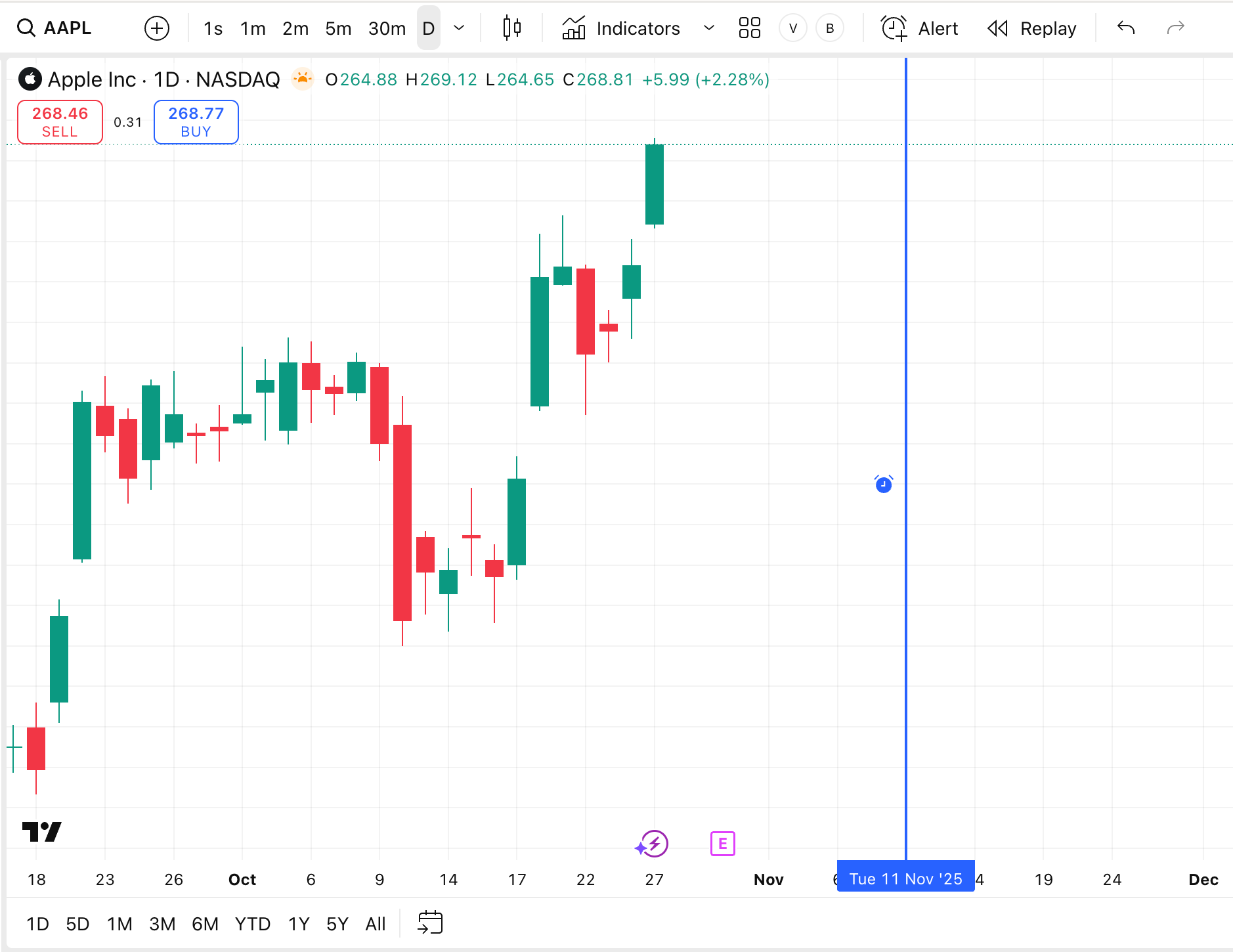The height and width of the screenshot is (952, 1233).
Task: Set date range to All
Action: [x=376, y=924]
